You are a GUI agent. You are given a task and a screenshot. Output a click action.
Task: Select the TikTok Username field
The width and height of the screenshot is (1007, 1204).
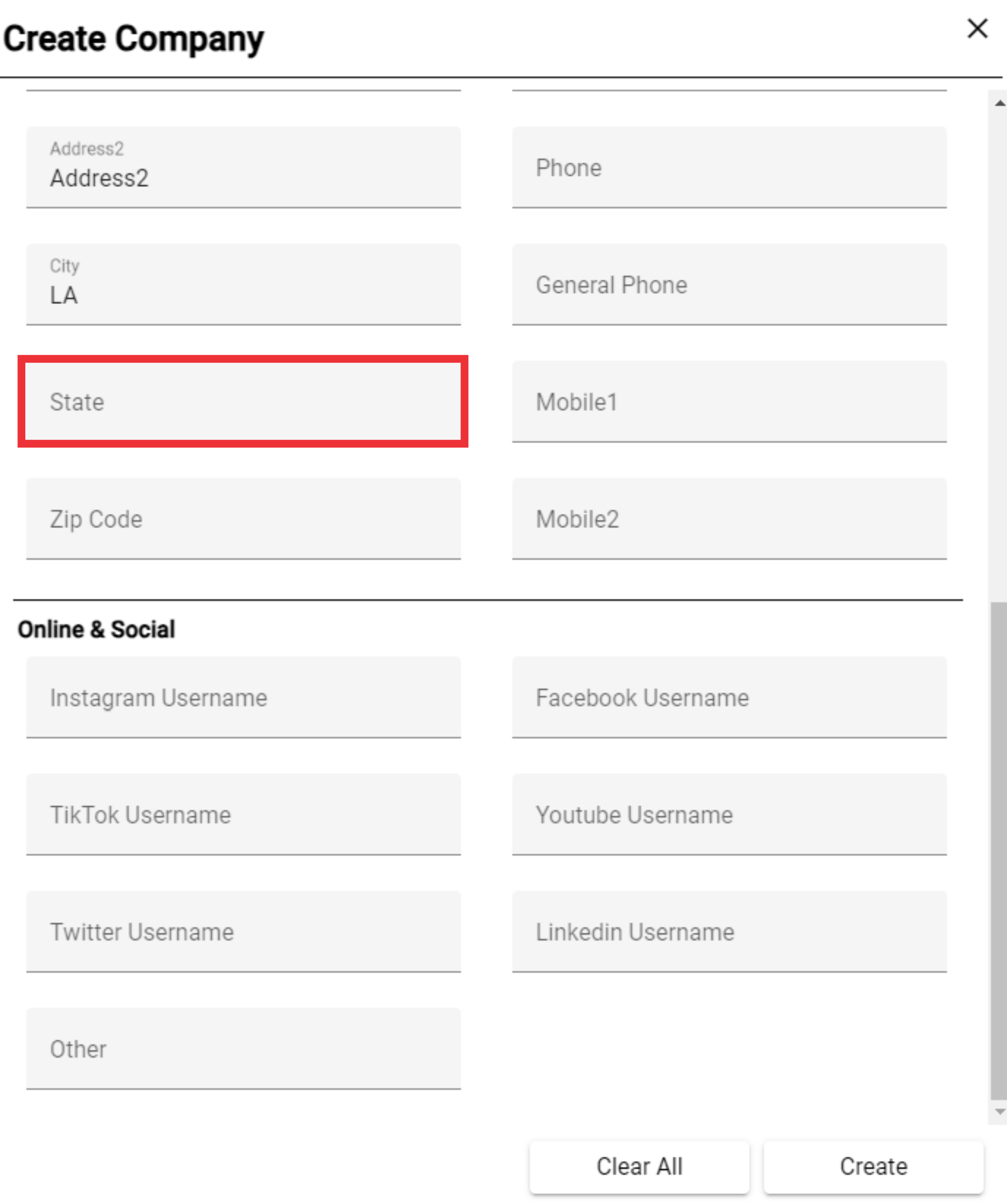coord(244,814)
